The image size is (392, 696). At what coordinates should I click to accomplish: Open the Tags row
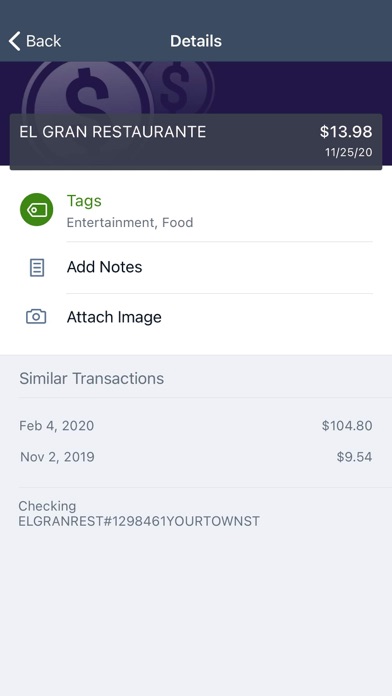pyautogui.click(x=196, y=211)
